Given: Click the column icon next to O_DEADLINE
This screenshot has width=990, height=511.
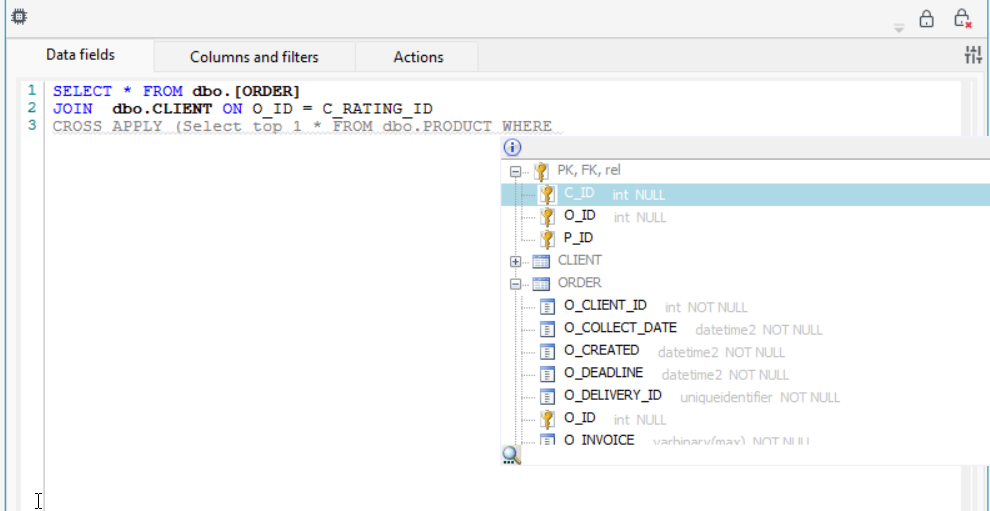Looking at the screenshot, I should coord(547,375).
